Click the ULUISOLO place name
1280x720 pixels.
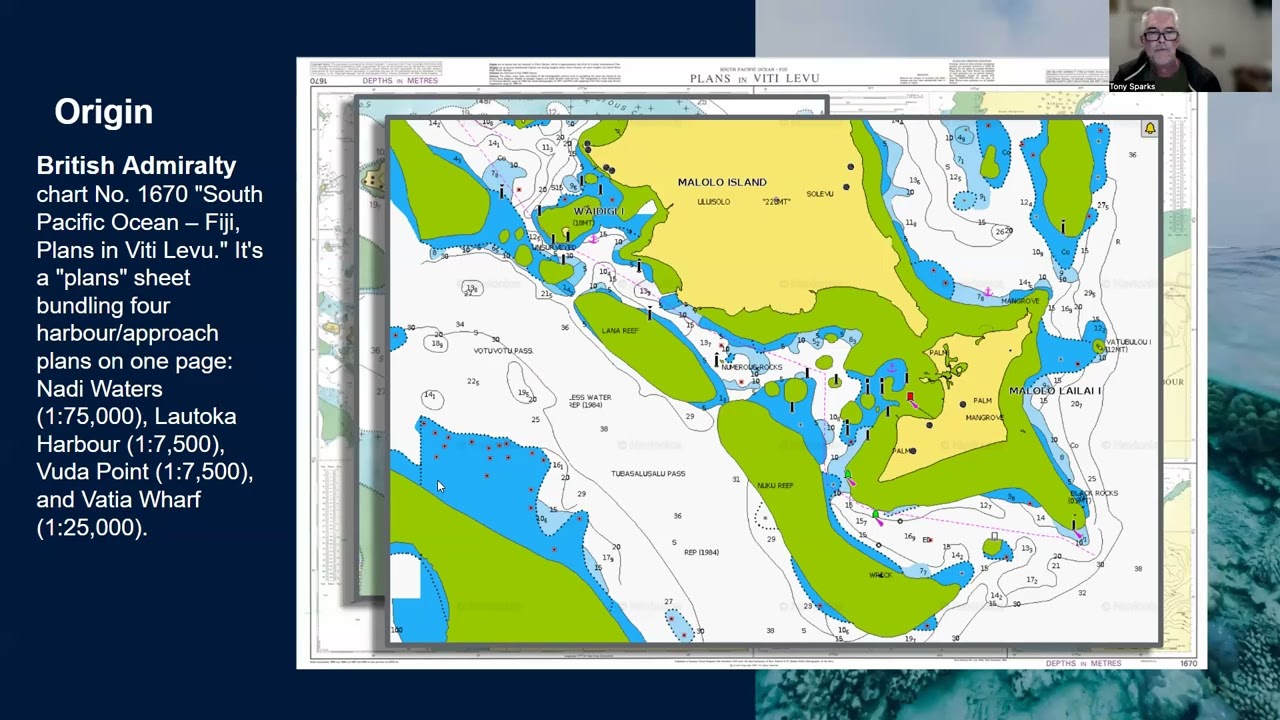713,202
